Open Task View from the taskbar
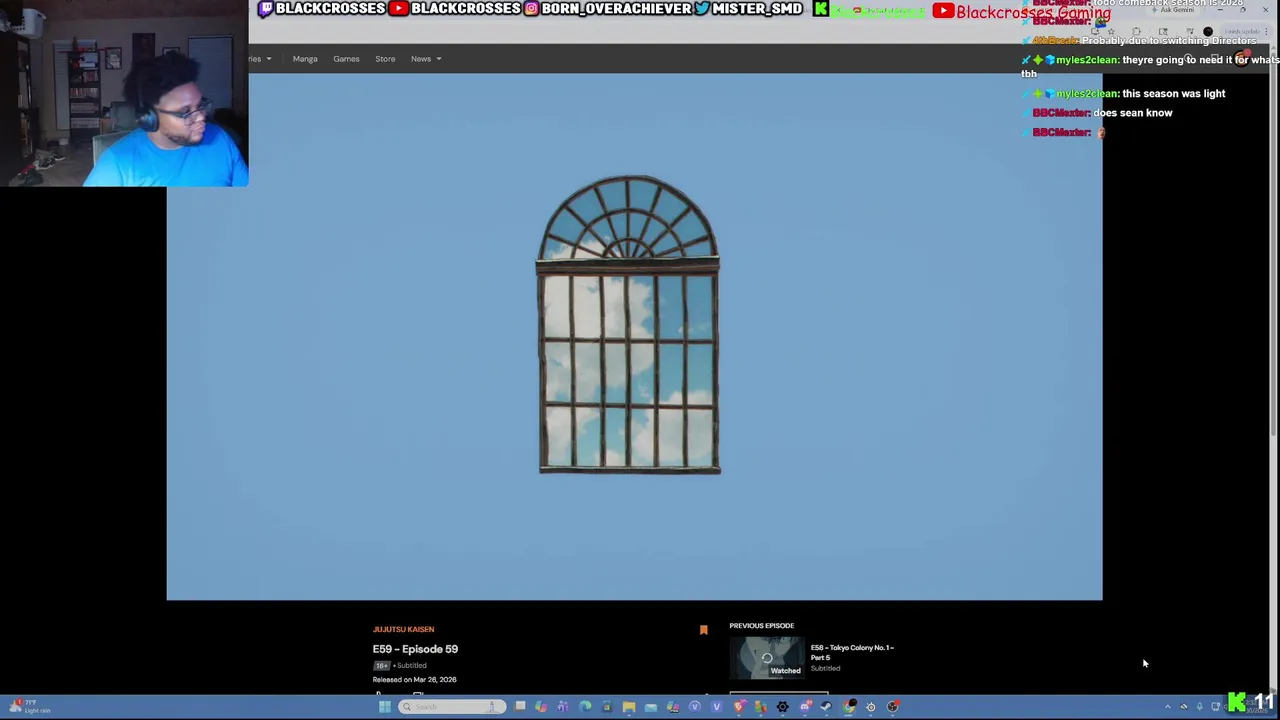Screen dimensions: 1280x720 point(520,707)
